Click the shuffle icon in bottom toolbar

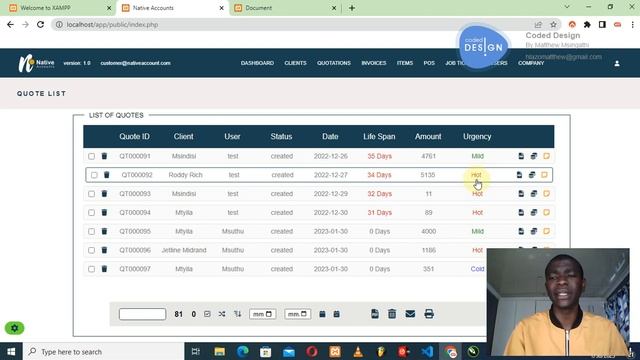(x=222, y=314)
